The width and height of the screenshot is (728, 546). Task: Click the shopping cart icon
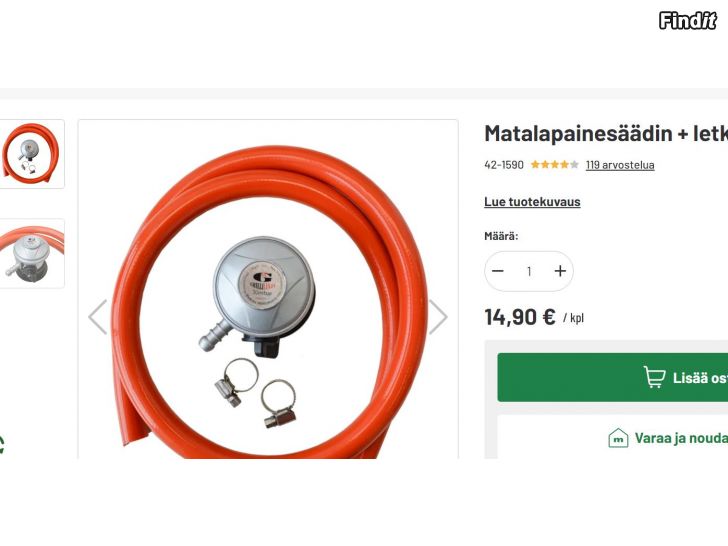tap(655, 377)
